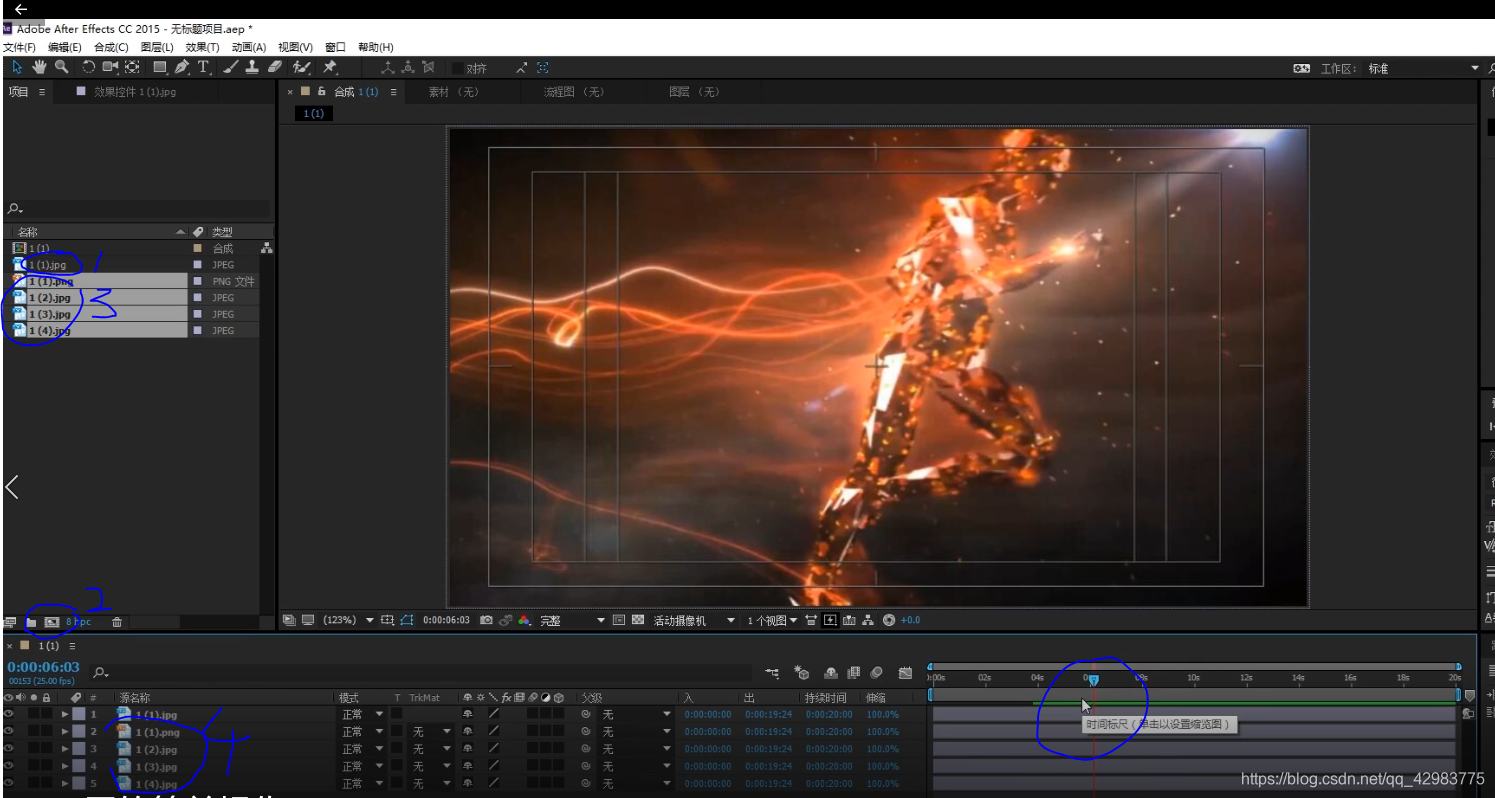Open the 1个视图 view layout dropdown
This screenshot has height=798, width=1495.
pos(772,620)
